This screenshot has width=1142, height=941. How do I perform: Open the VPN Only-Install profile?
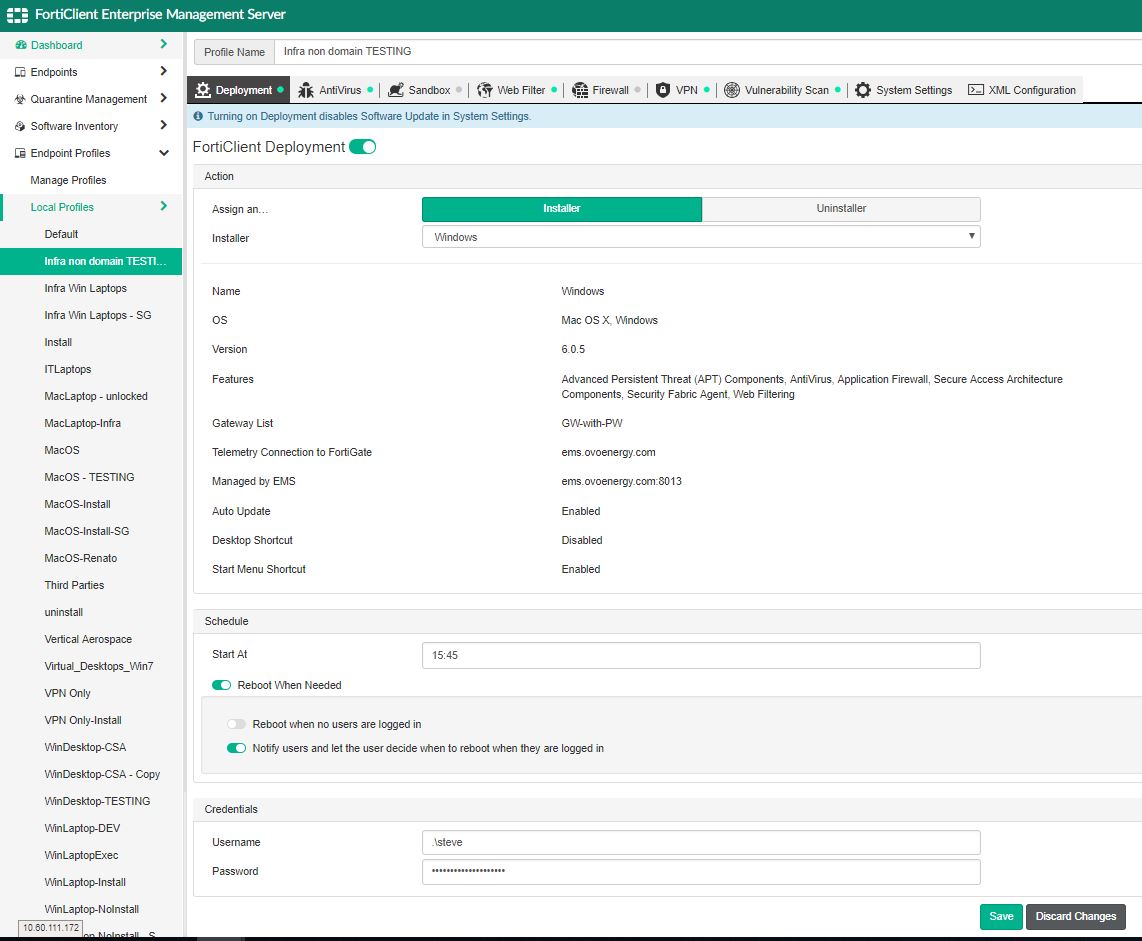[83, 720]
